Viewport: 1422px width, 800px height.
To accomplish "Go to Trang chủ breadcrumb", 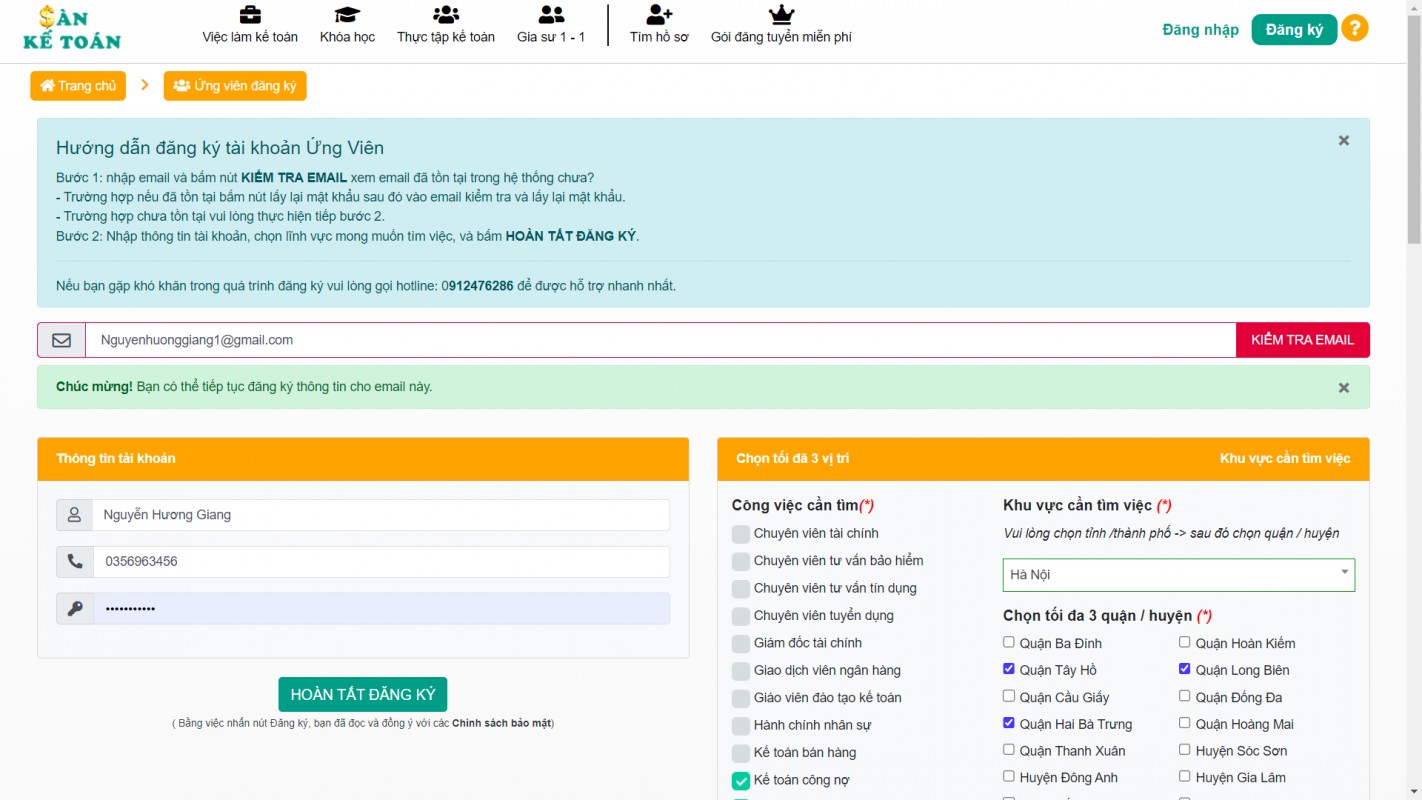I will click(x=78, y=86).
